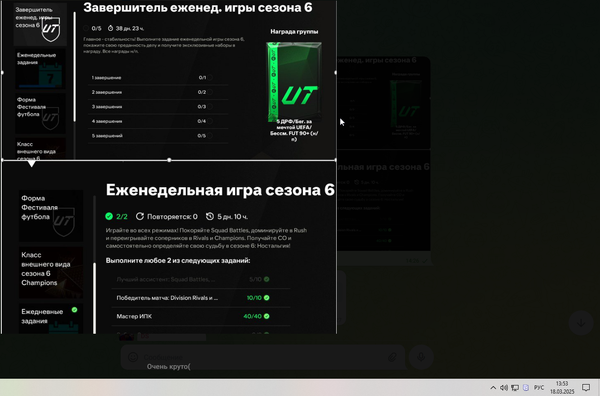Click the scroll-to-bottom arrow button

(581, 323)
